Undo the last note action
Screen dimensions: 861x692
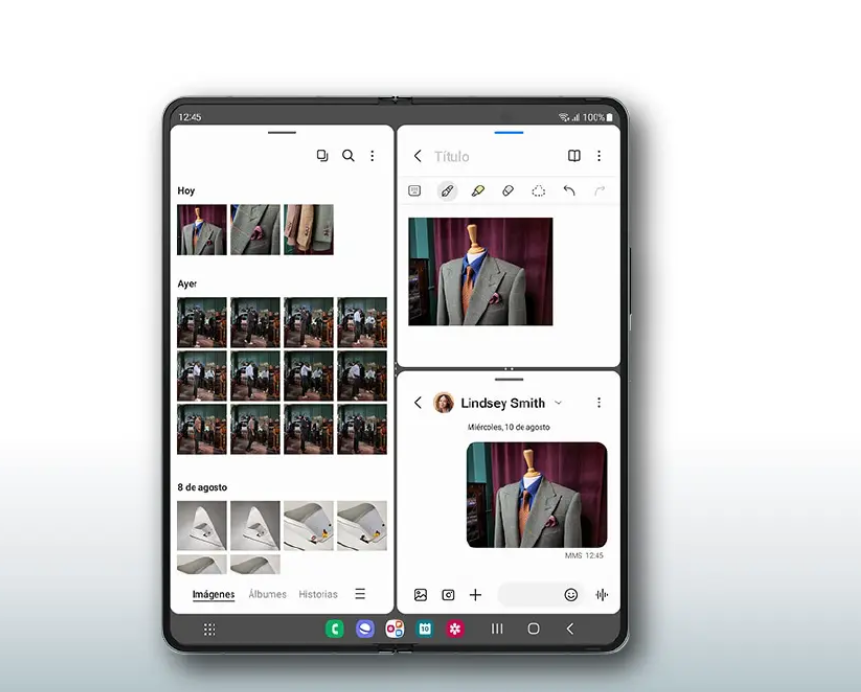569,191
